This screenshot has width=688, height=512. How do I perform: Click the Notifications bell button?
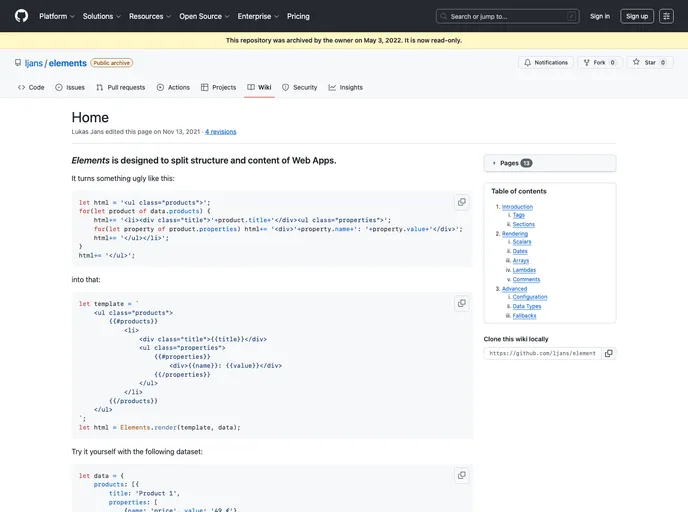(545, 62)
